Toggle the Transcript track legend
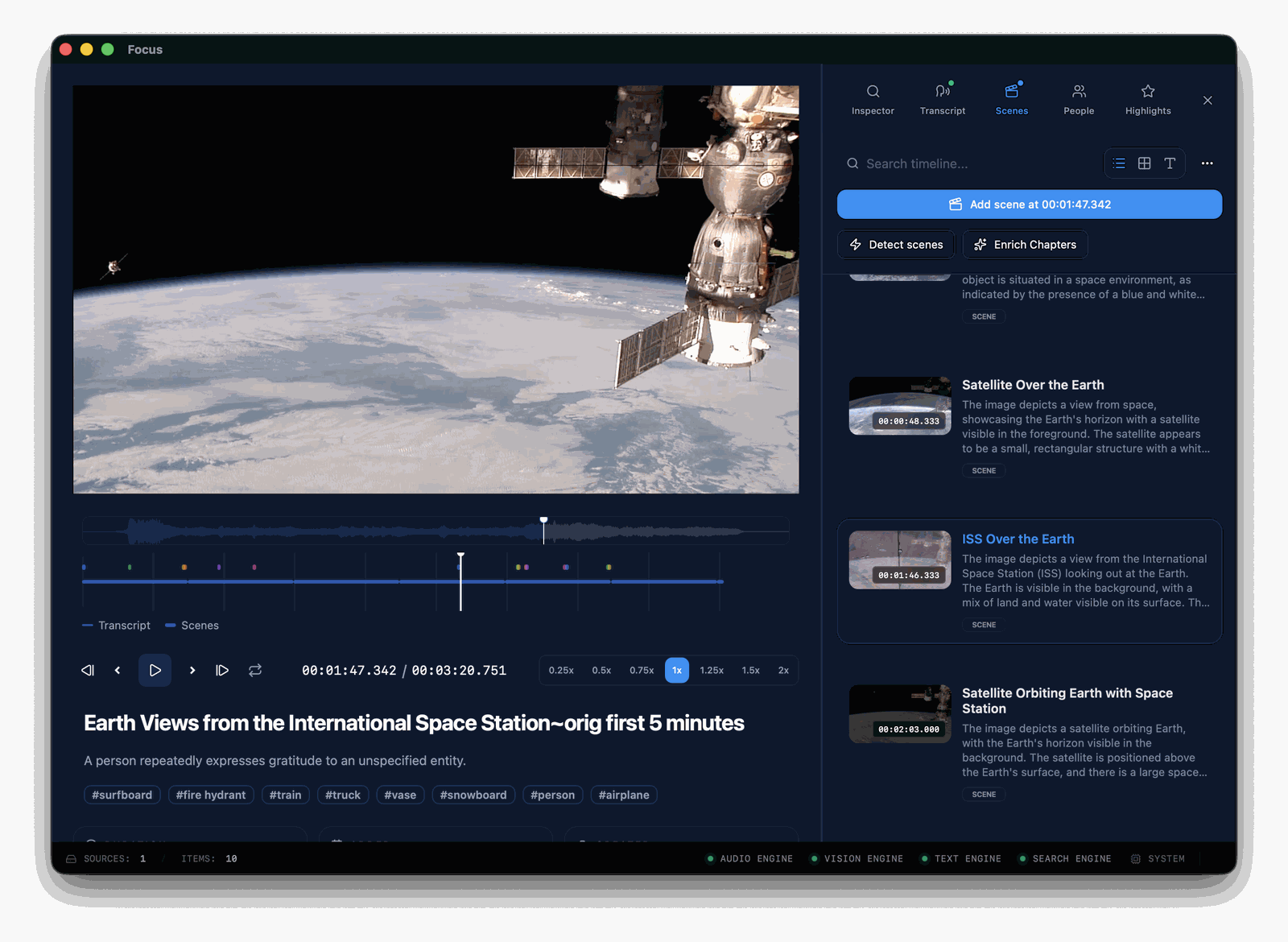Screen dimensions: 1288x942 point(116,626)
